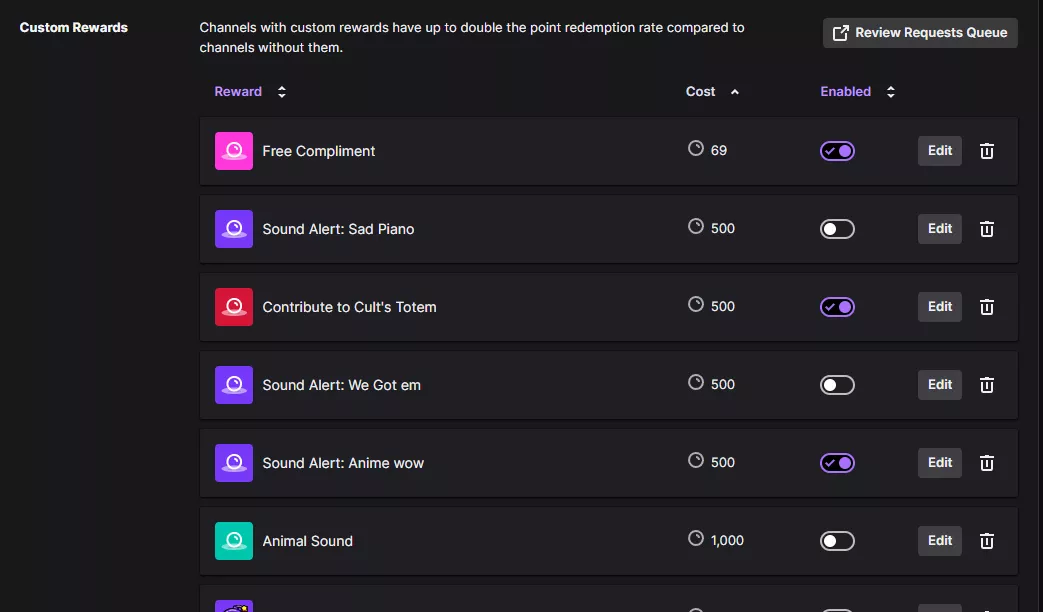1043x612 pixels.
Task: Click the Reward column header label
Action: (x=238, y=92)
